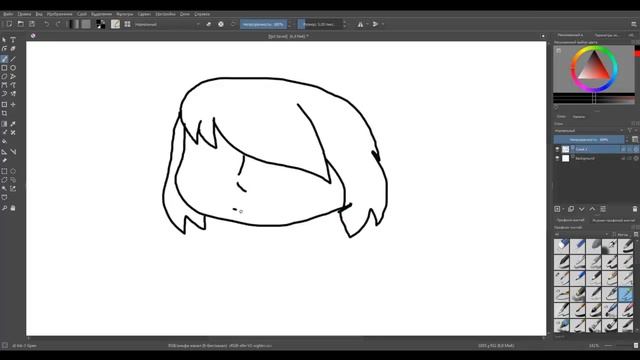Viewport: 640px width, 360px height.
Task: Save the document with the toolbar icon
Action: pos(32,24)
